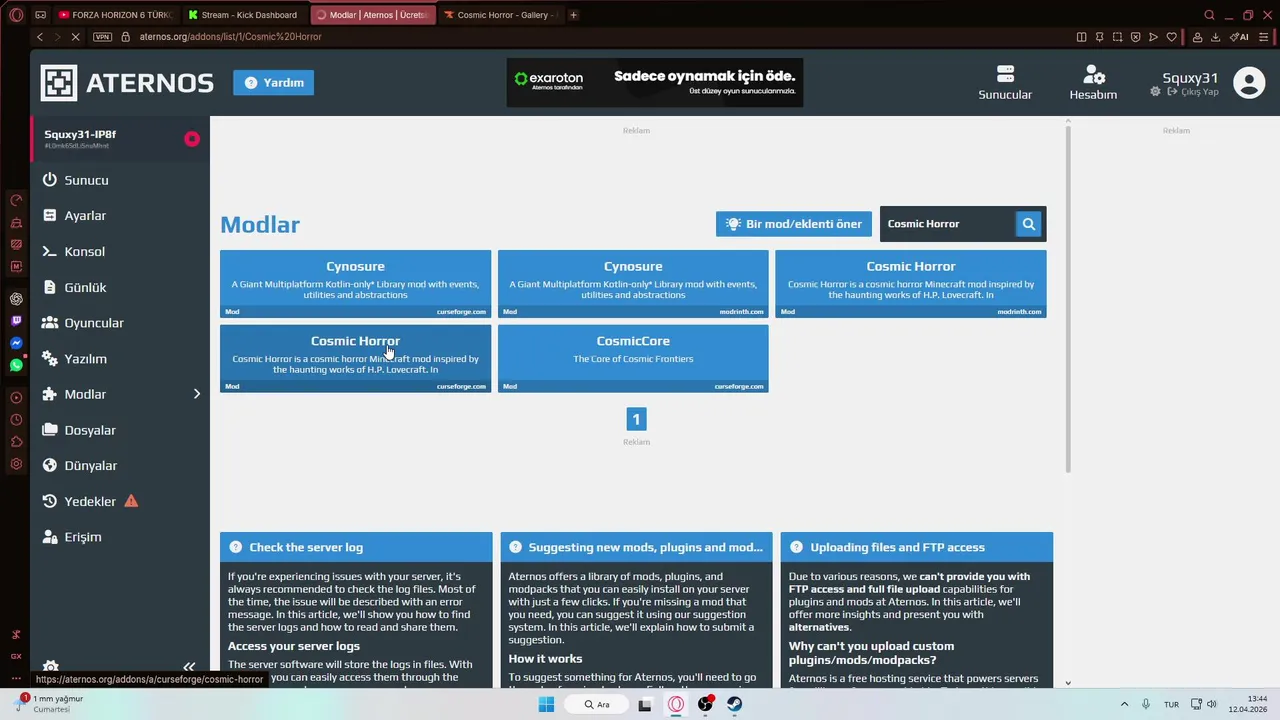Click pagination page 1 button
The width and height of the screenshot is (1280, 720).
(636, 420)
